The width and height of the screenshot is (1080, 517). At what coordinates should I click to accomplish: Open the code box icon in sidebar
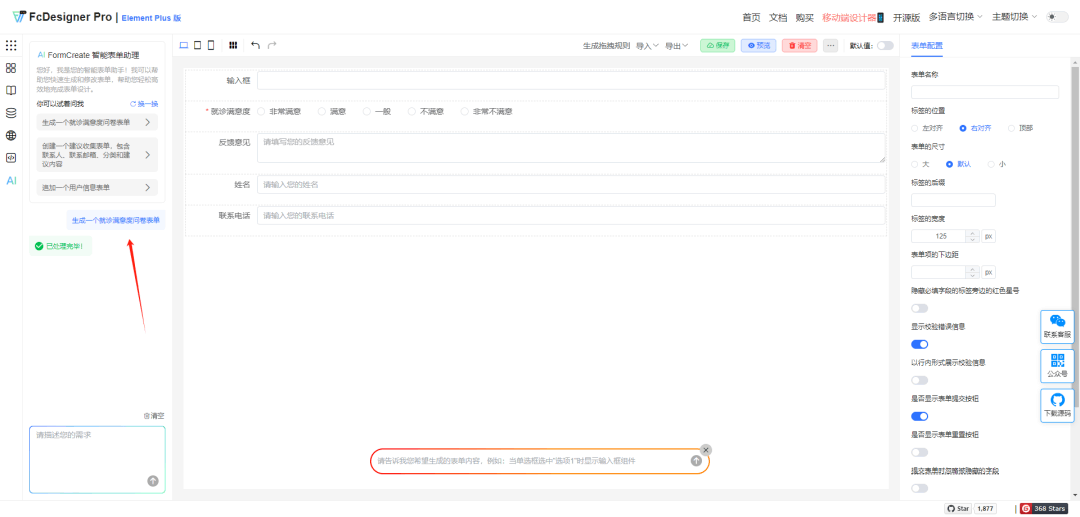[x=11, y=158]
